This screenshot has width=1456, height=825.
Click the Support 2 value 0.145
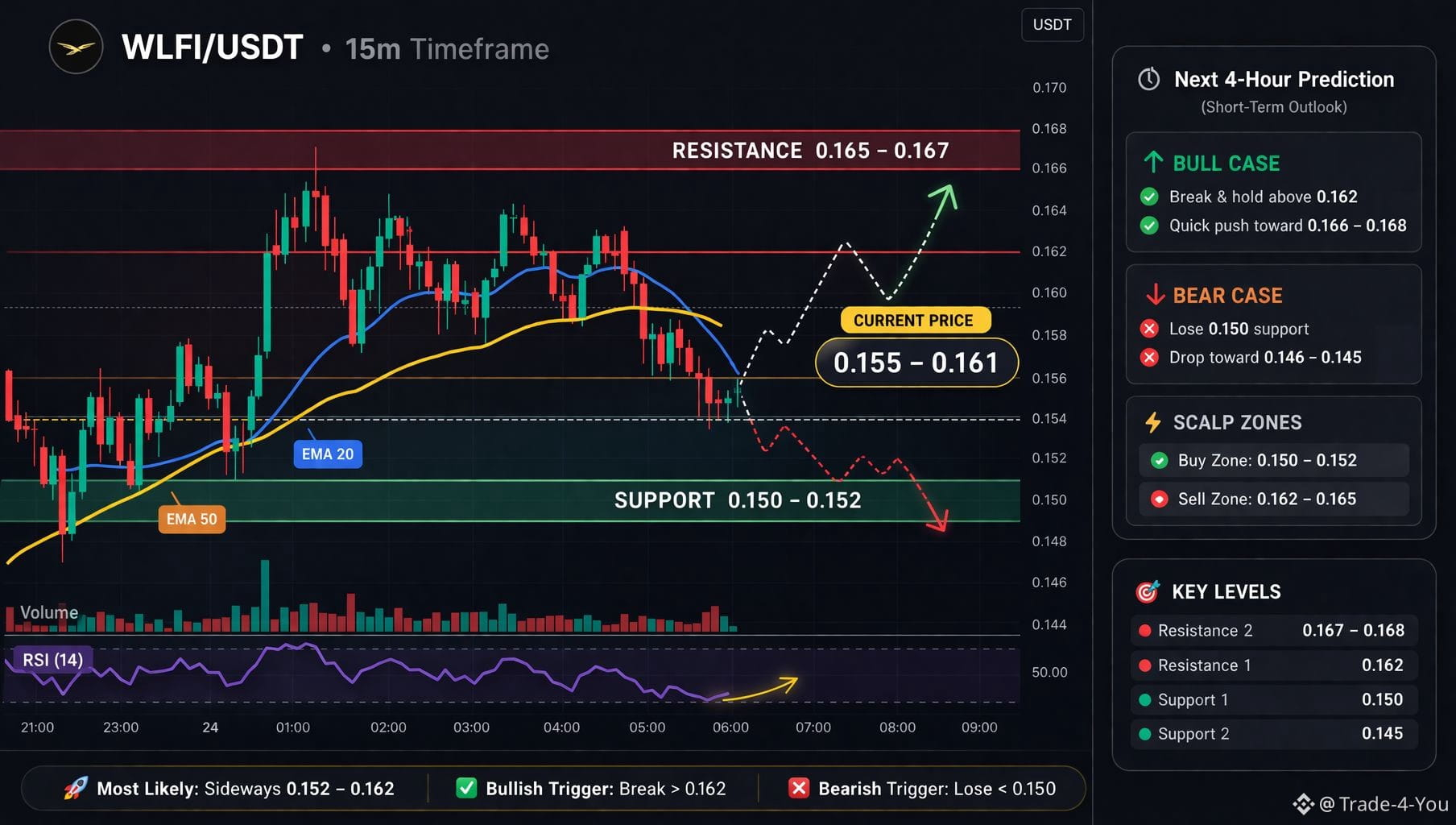pyautogui.click(x=1382, y=734)
